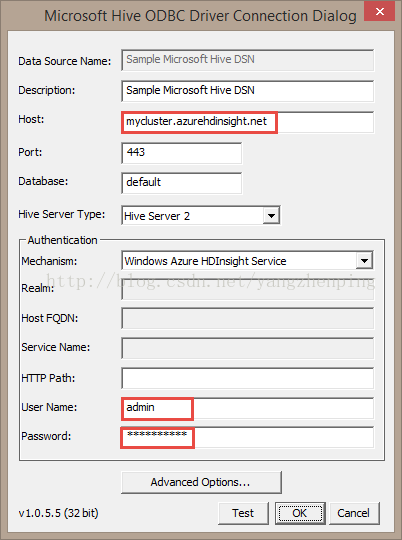402x540 pixels.
Task: Click the Host FQDN input field
Action: point(247,319)
